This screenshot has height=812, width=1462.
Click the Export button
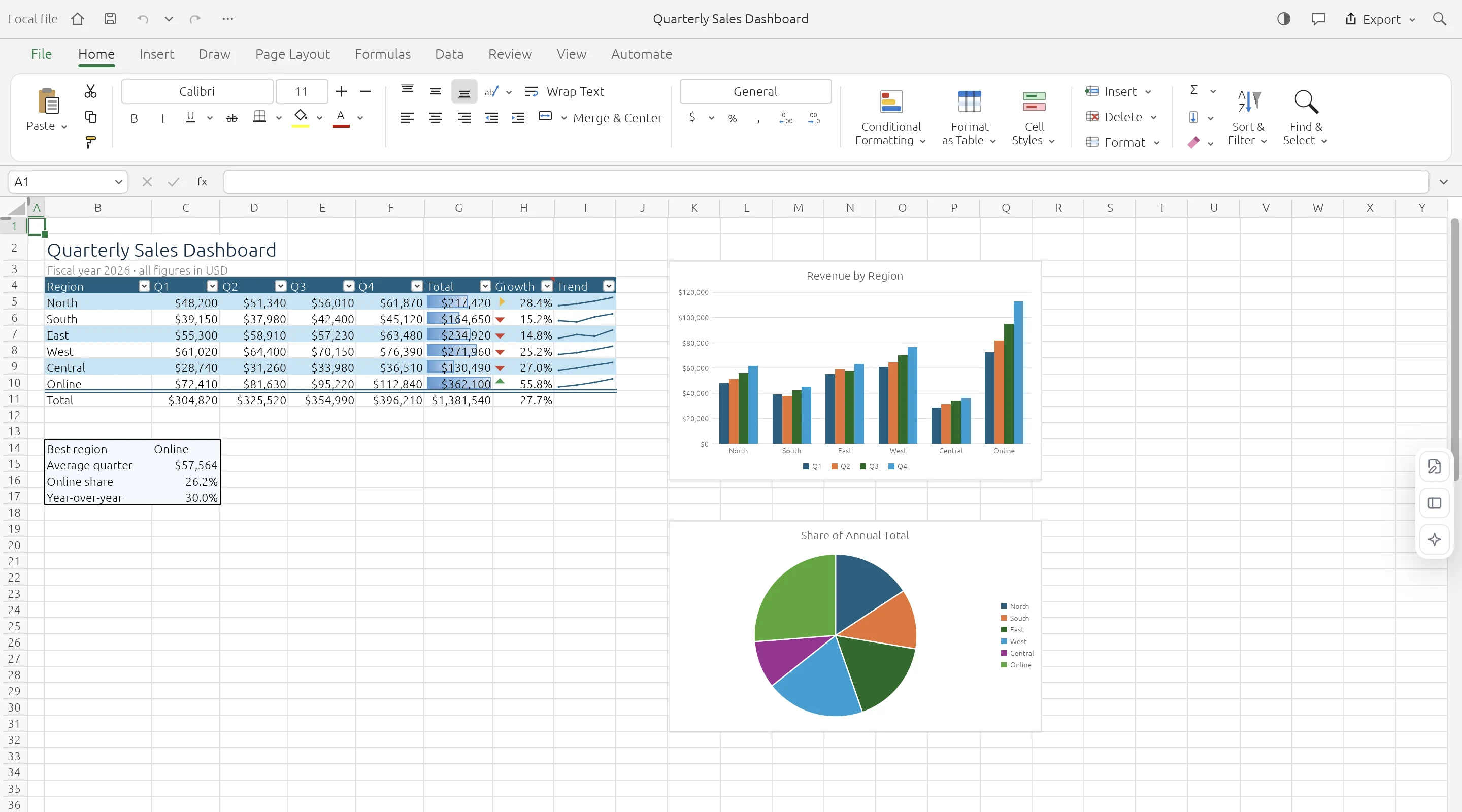(1380, 19)
